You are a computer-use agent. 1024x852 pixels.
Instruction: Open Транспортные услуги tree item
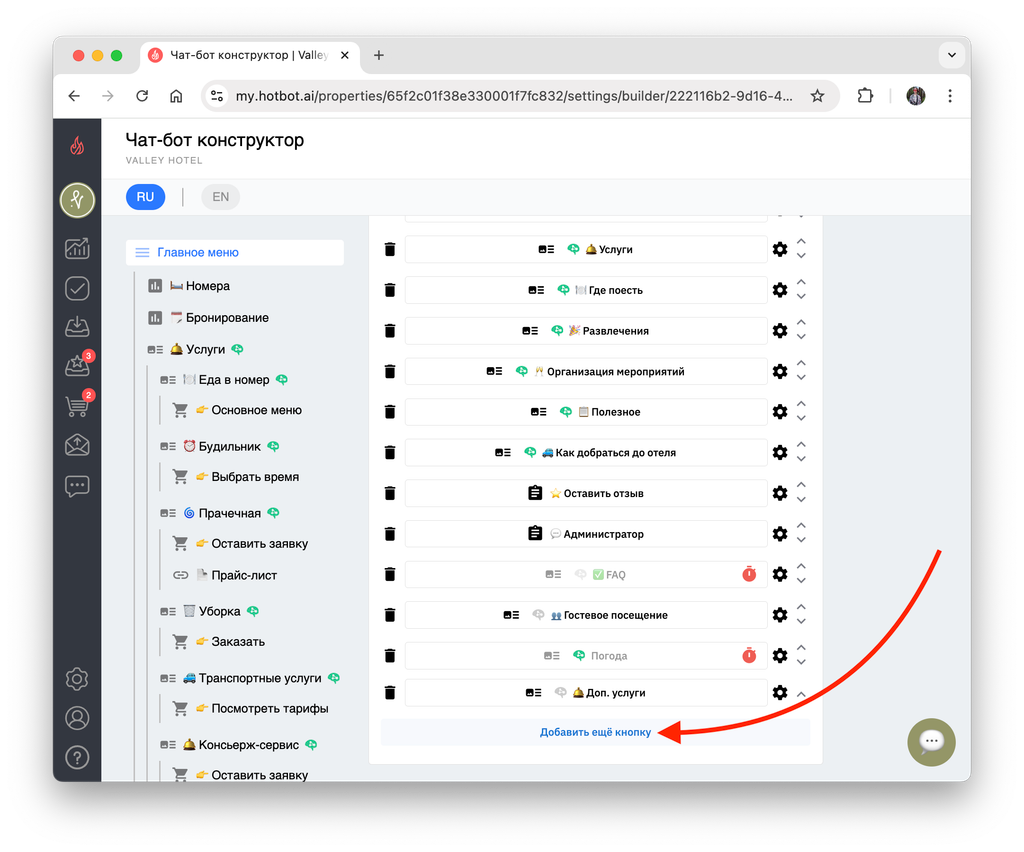(x=260, y=678)
